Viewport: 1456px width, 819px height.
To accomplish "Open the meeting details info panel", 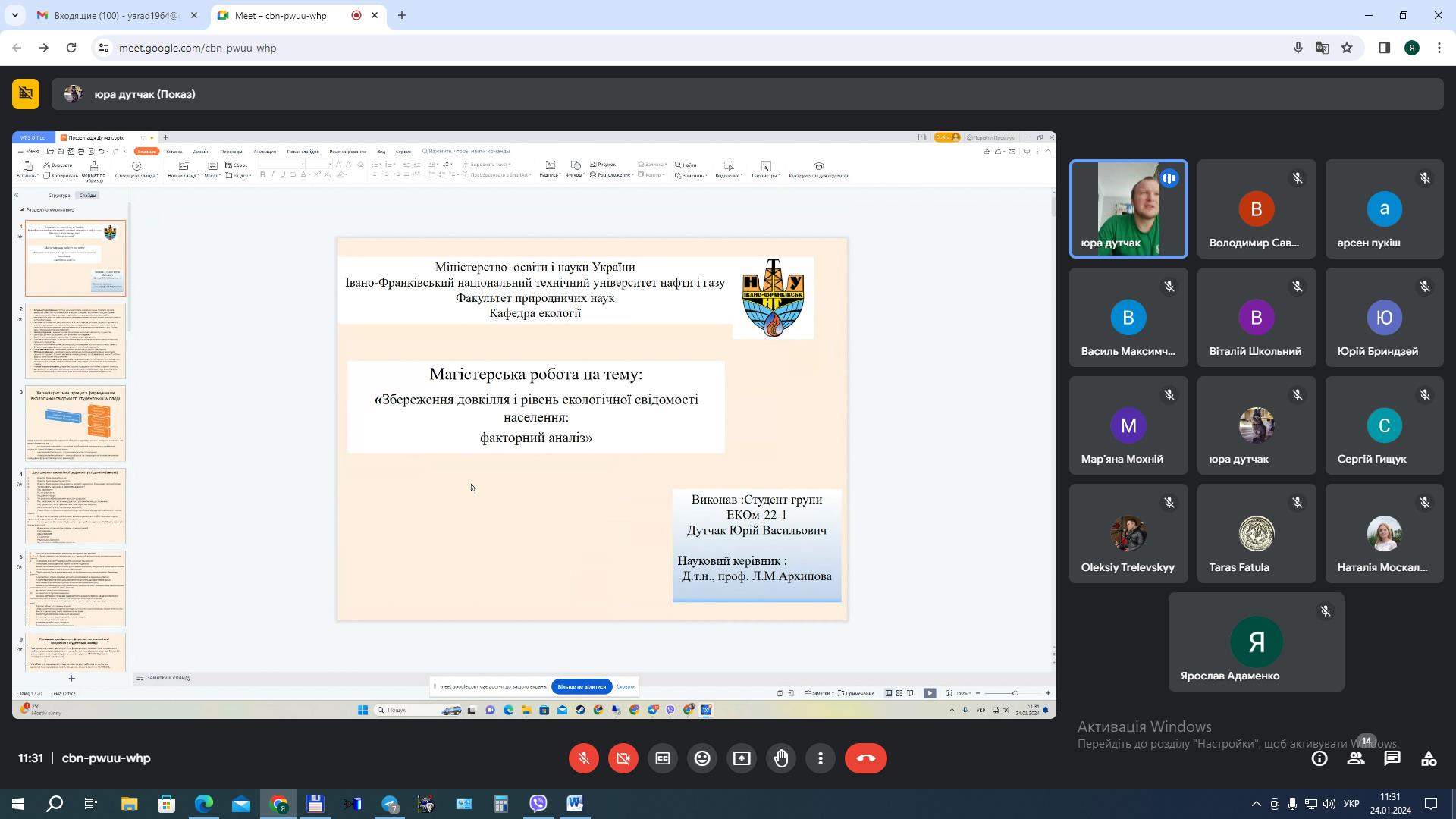I will (1319, 758).
